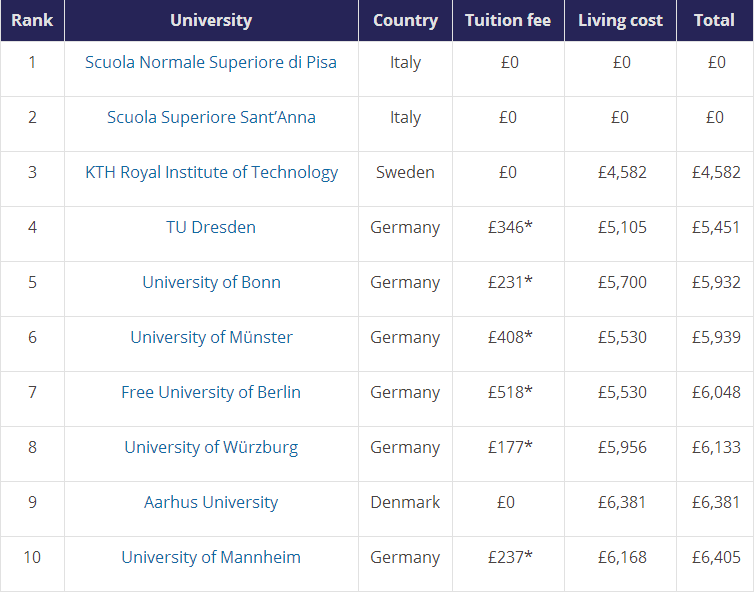Click the University of Würzburg link

click(211, 447)
